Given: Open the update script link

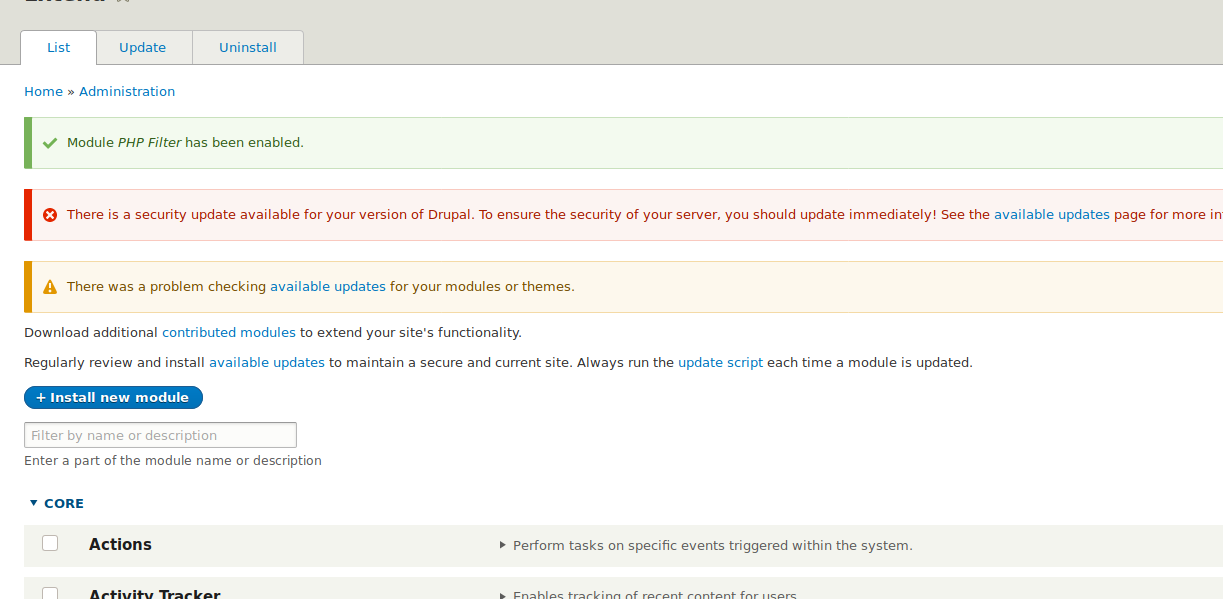Looking at the screenshot, I should coord(720,363).
